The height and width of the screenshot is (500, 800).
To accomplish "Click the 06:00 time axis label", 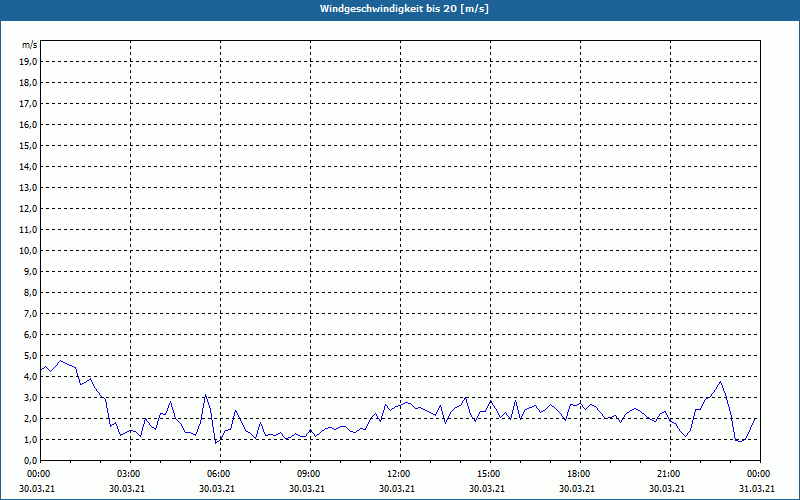I will [x=220, y=474].
